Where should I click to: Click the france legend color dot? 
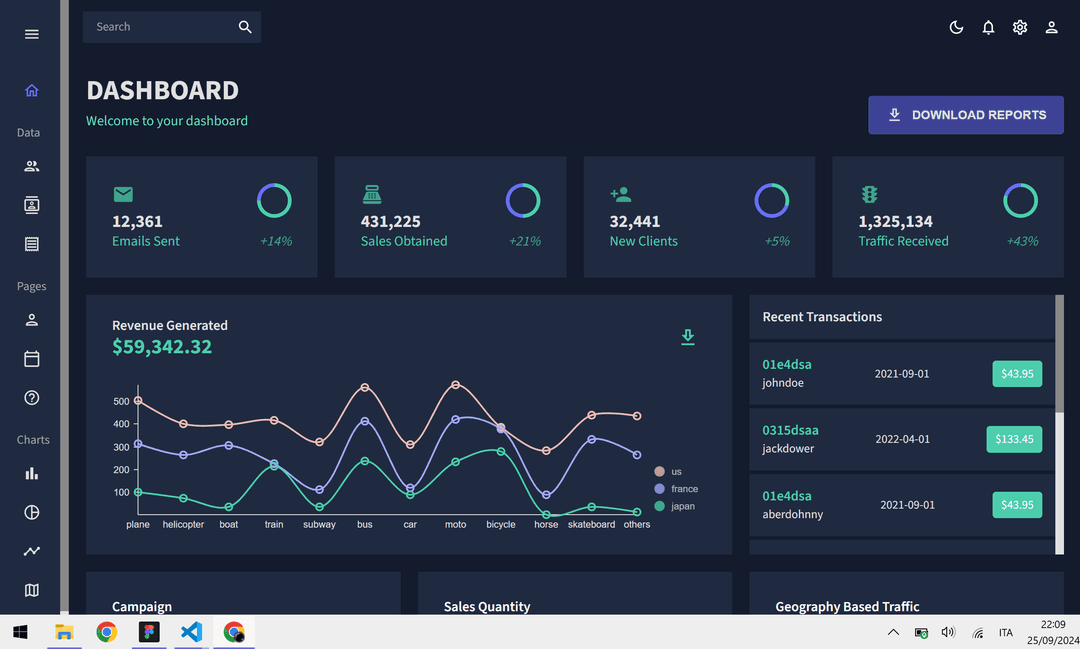pos(660,488)
